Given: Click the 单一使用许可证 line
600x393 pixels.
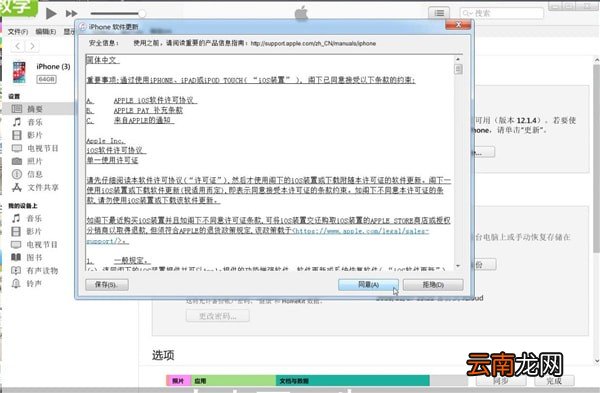Looking at the screenshot, I should [x=112, y=160].
